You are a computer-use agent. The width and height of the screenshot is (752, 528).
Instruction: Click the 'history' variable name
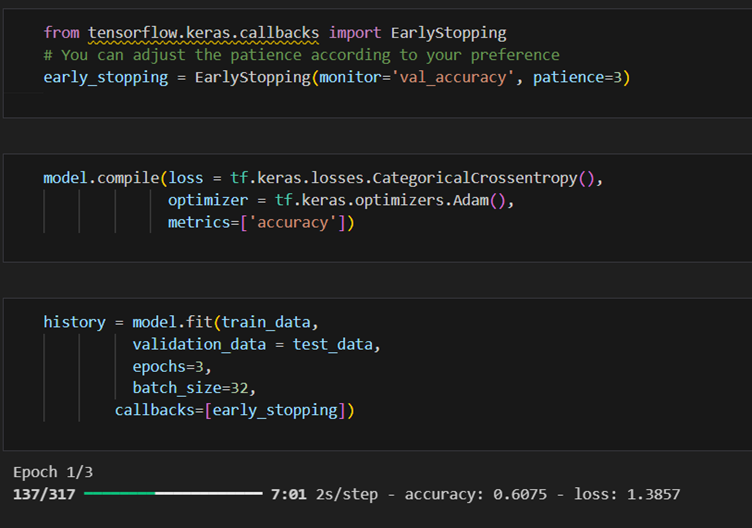[x=73, y=322]
